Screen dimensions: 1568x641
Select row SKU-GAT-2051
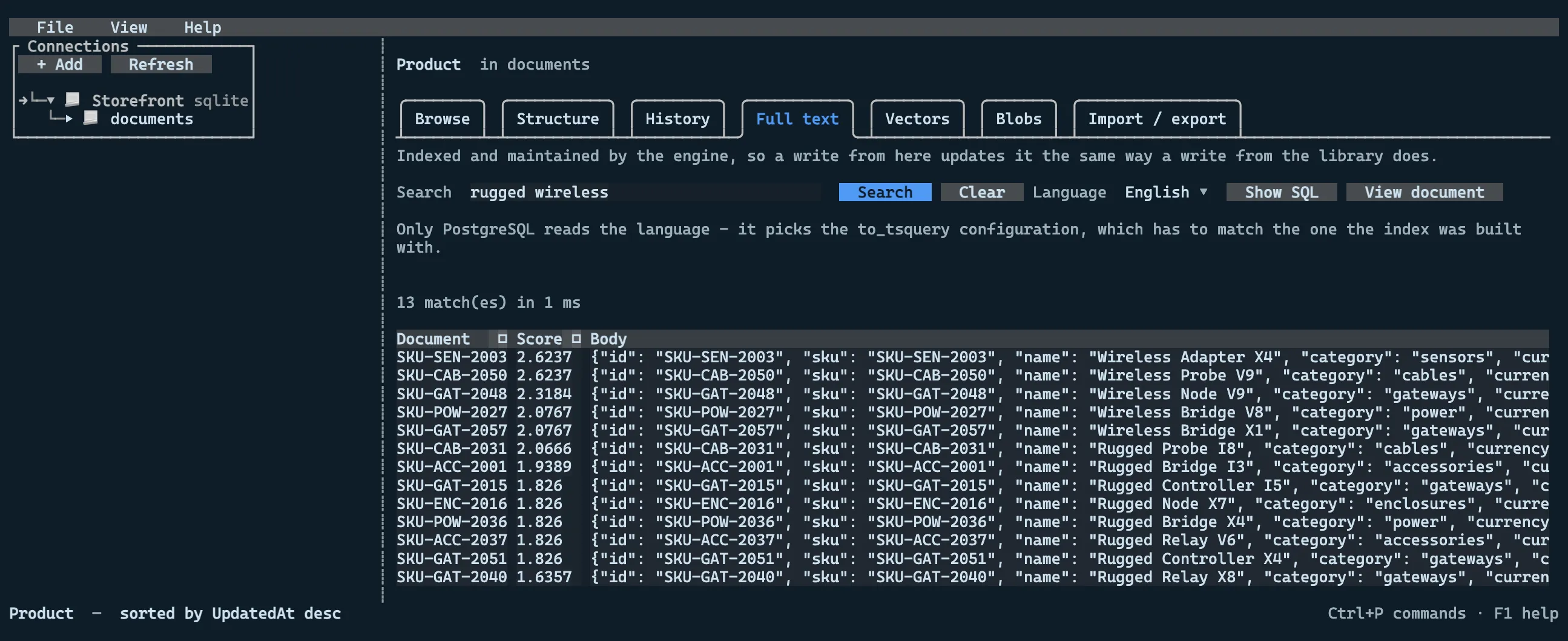coord(972,558)
